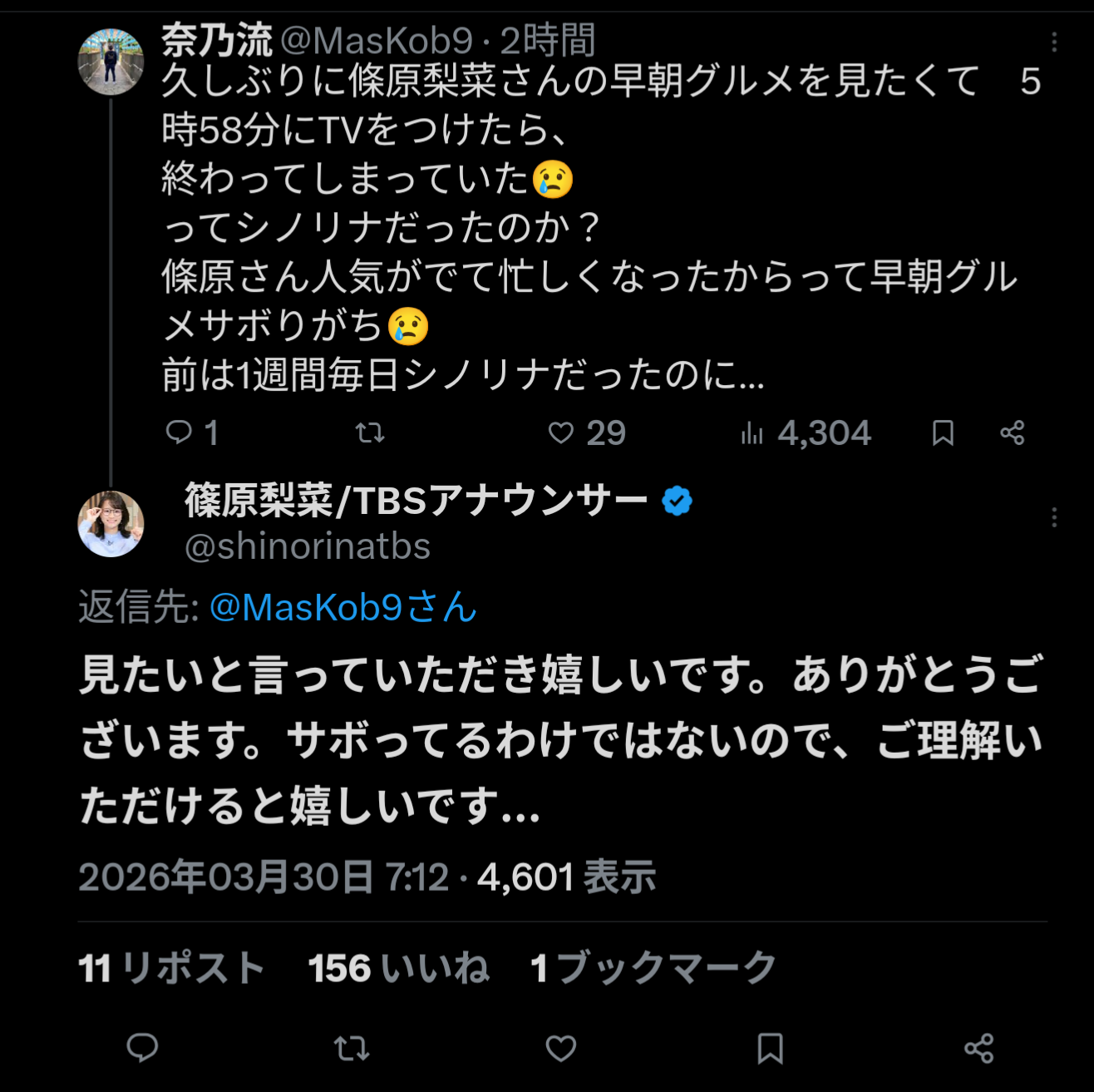The height and width of the screenshot is (1092, 1094).
Task: Click the blue verified badge
Action: pyautogui.click(x=678, y=501)
